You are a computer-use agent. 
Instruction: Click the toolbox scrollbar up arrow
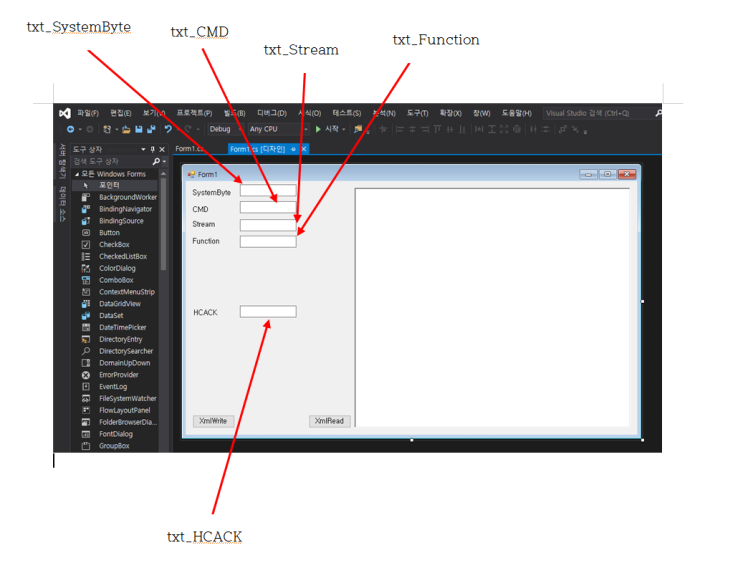(x=163, y=174)
